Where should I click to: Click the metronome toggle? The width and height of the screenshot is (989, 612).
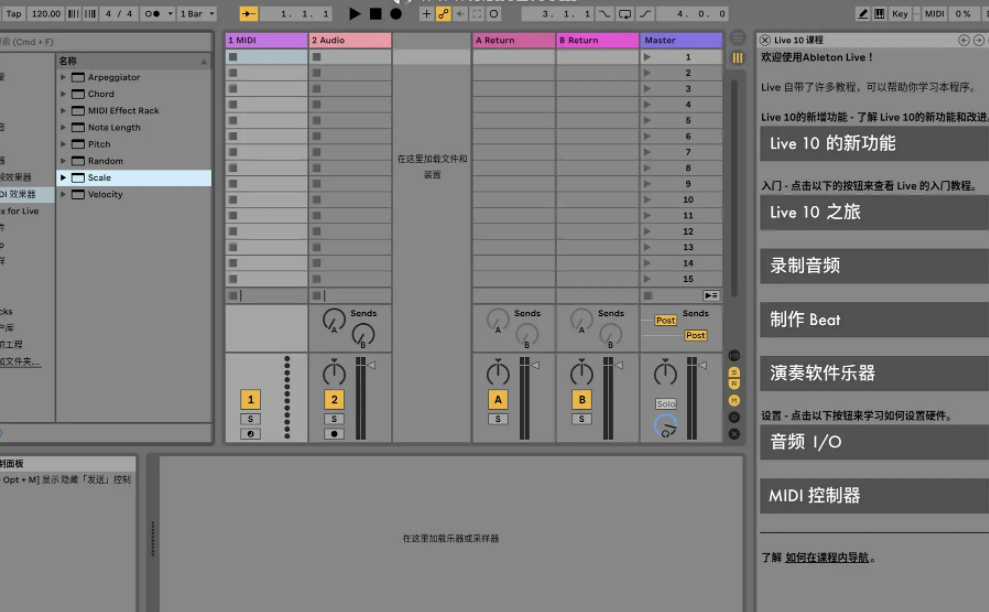pos(152,13)
